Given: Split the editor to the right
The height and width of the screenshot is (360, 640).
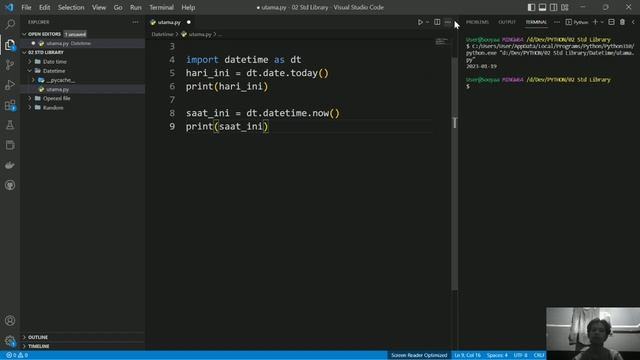Looking at the screenshot, I should click(437, 22).
